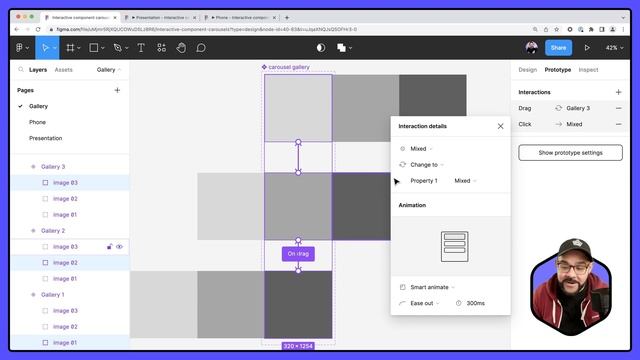This screenshot has width=640, height=360.
Task: Select the Gallery 2 layer
Action: coord(53,231)
